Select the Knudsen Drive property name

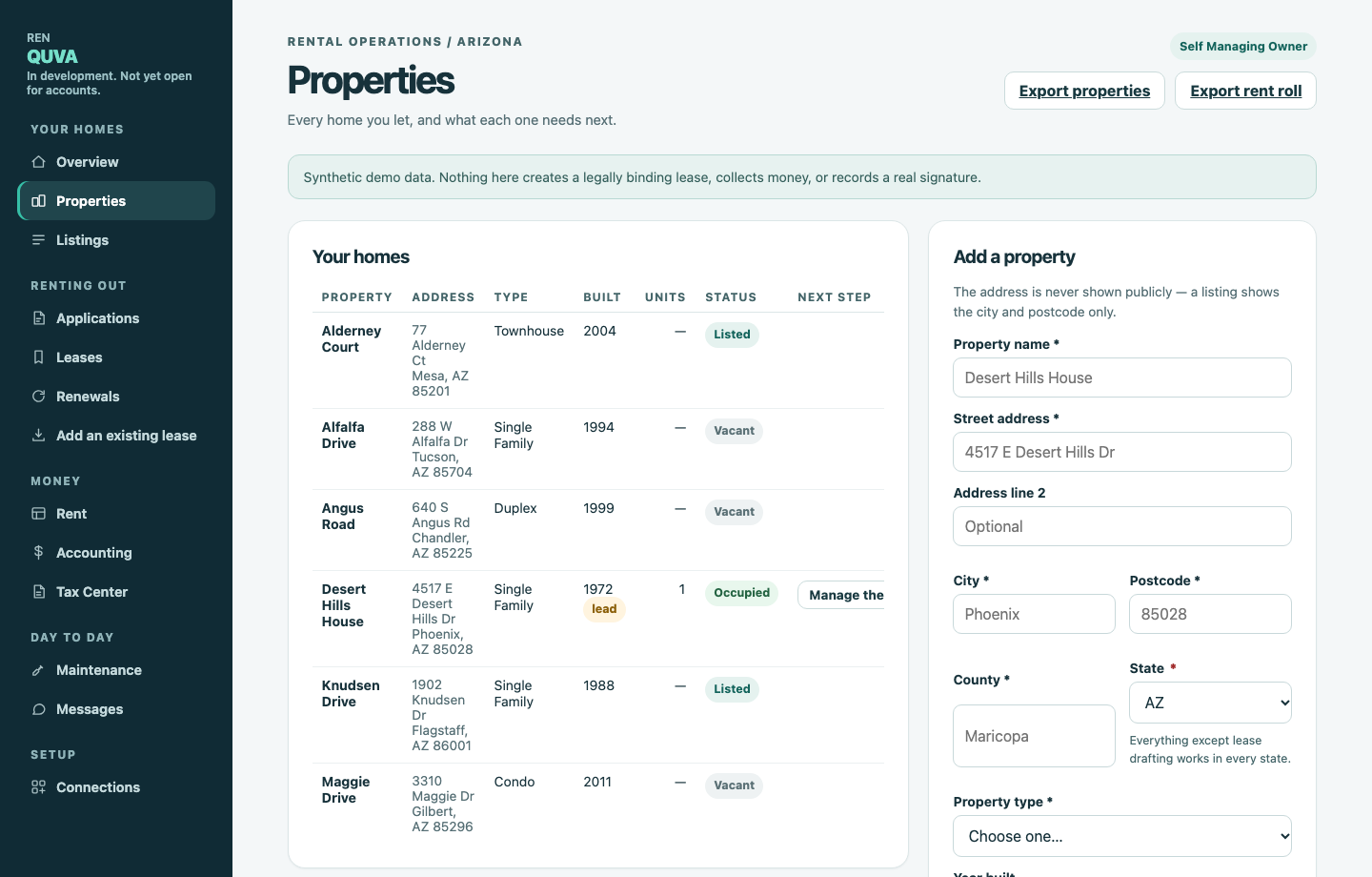tap(351, 694)
